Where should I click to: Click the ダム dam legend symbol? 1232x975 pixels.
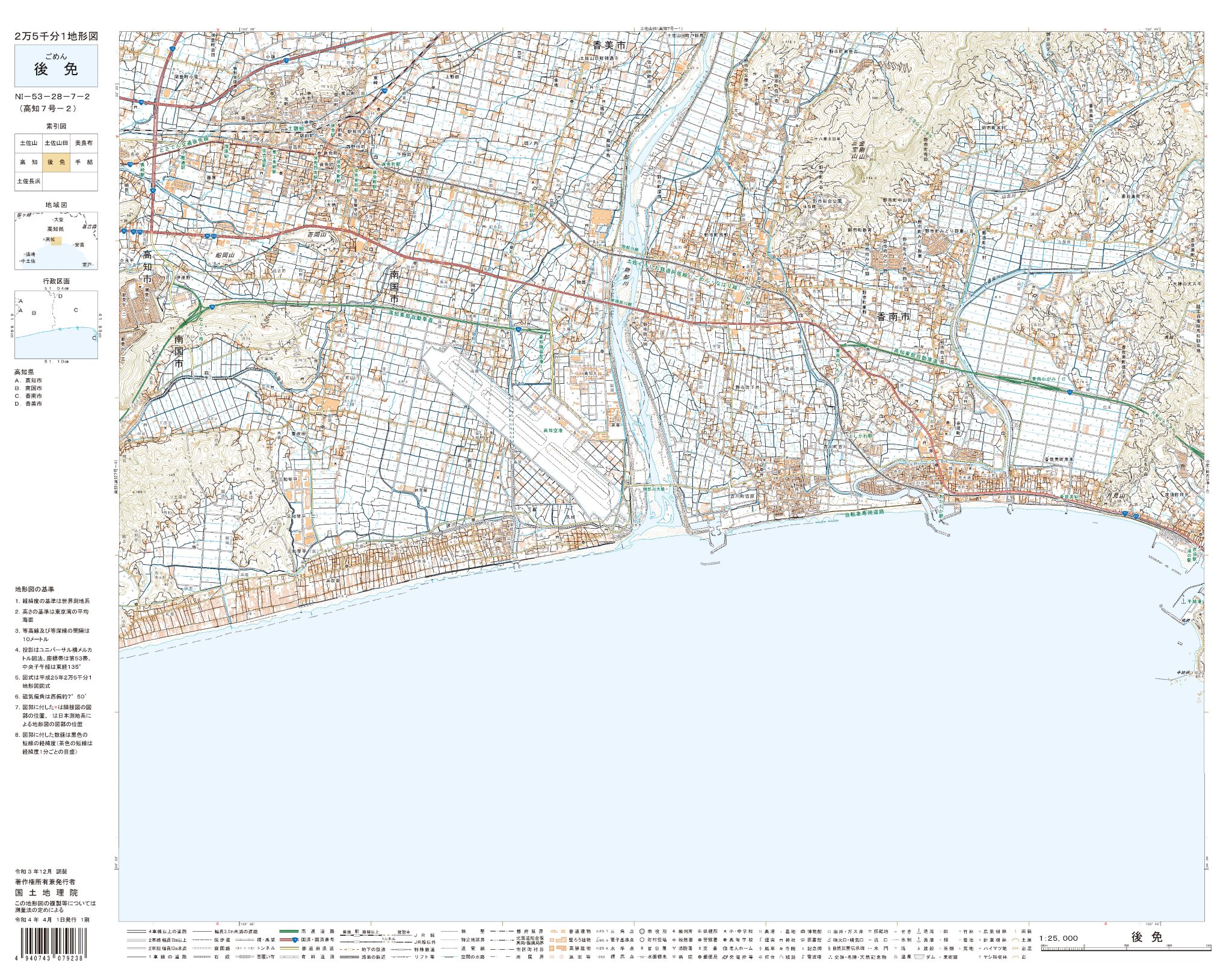coord(919,957)
